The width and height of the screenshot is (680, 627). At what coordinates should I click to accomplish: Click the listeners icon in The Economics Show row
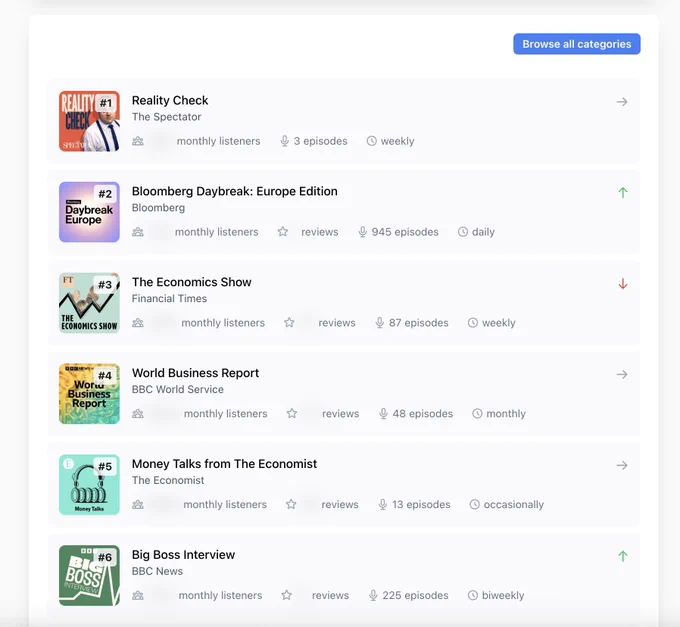point(138,323)
